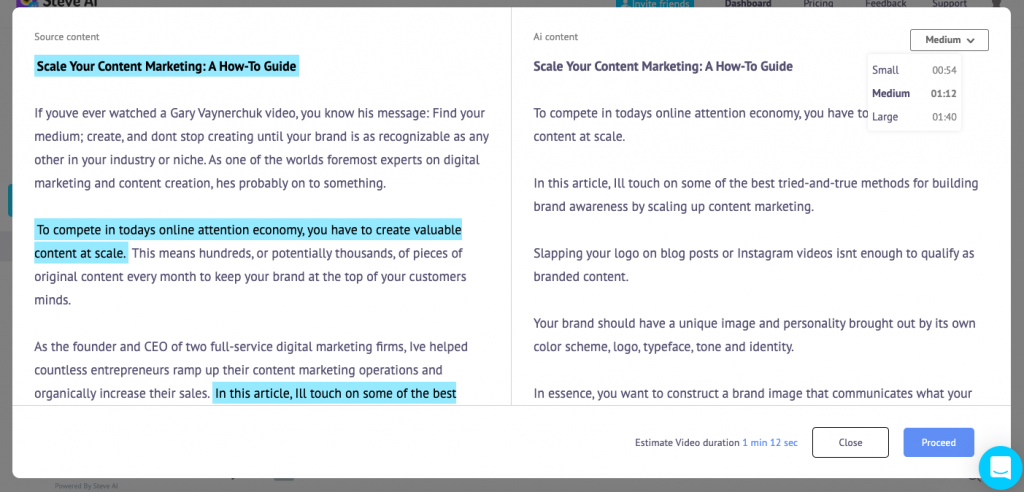Screen dimensions: 1024x492
Task: Click the 'As the founder and CEO' paragraph
Action: (x=251, y=370)
